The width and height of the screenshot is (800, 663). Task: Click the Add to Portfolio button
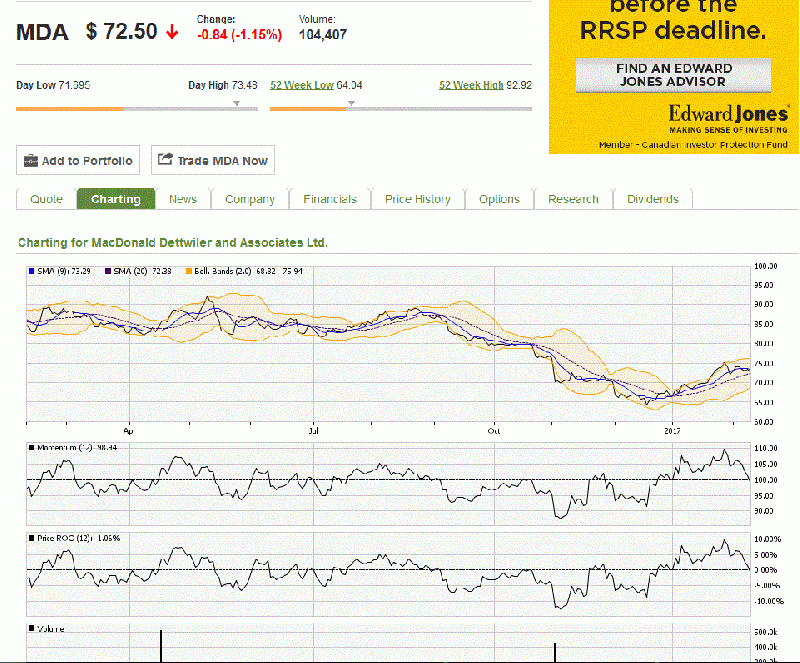pos(78,160)
